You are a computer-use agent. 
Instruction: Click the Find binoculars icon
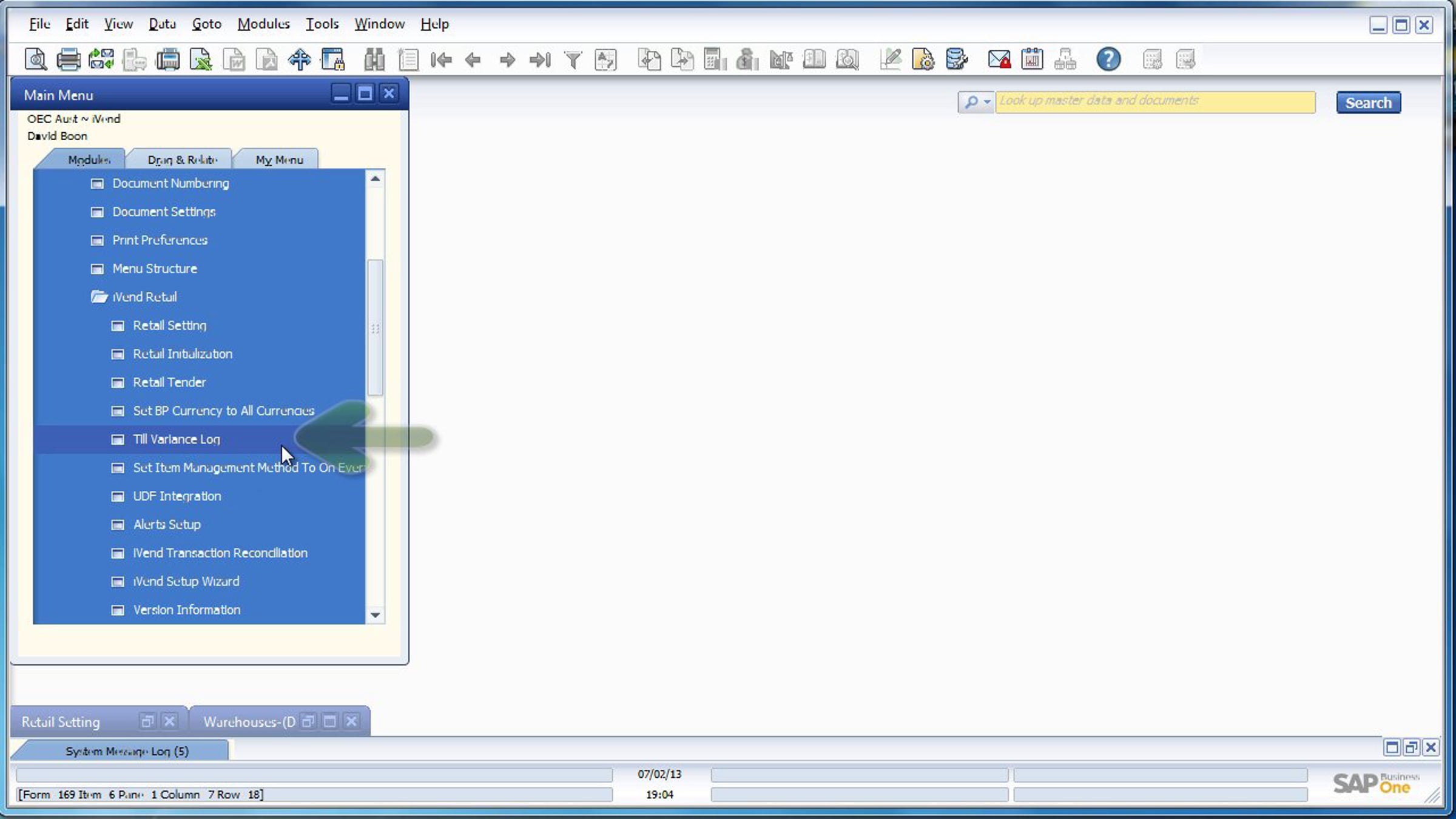click(x=374, y=59)
